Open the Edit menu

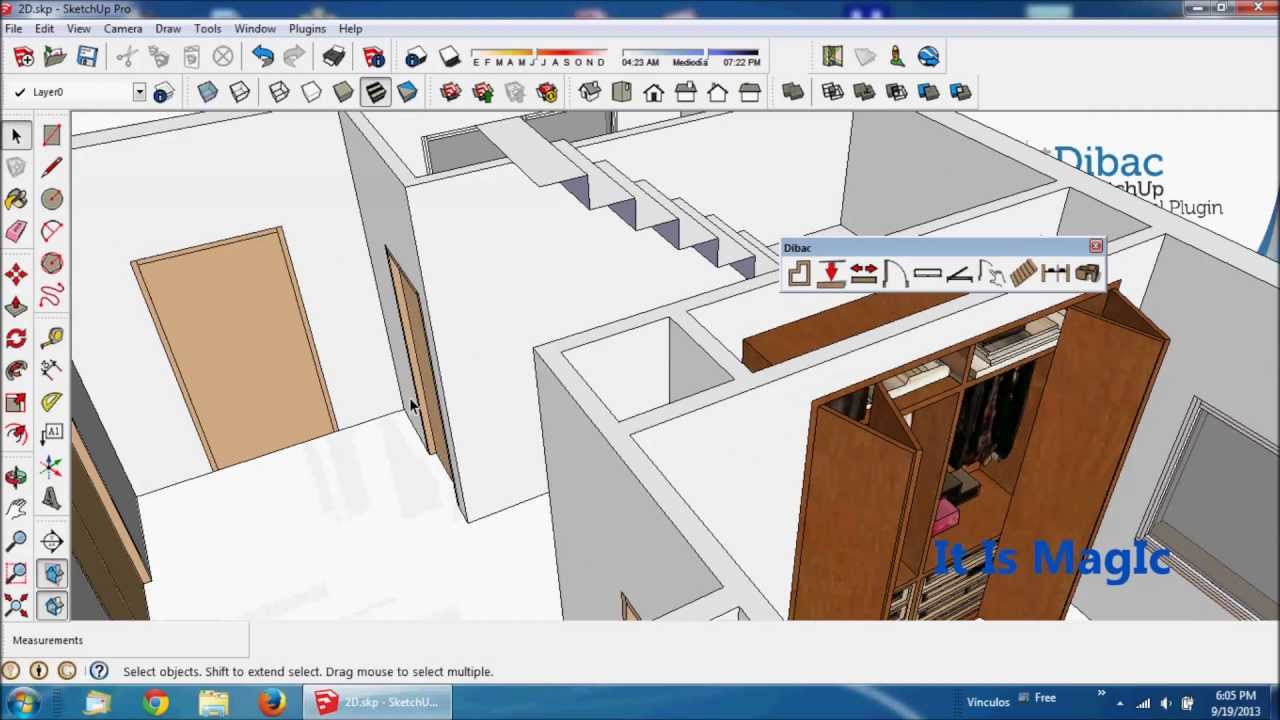(44, 29)
